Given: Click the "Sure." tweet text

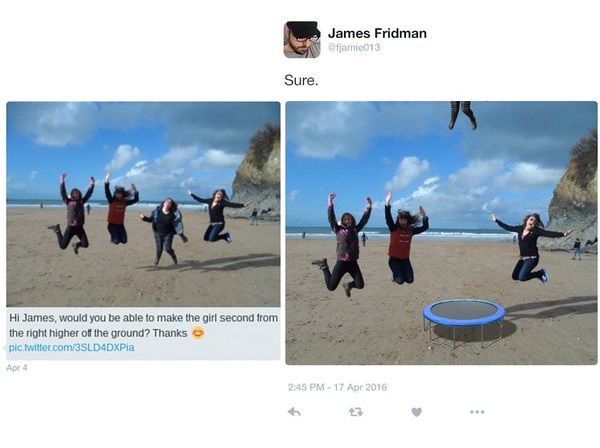Looking at the screenshot, I should [301, 80].
